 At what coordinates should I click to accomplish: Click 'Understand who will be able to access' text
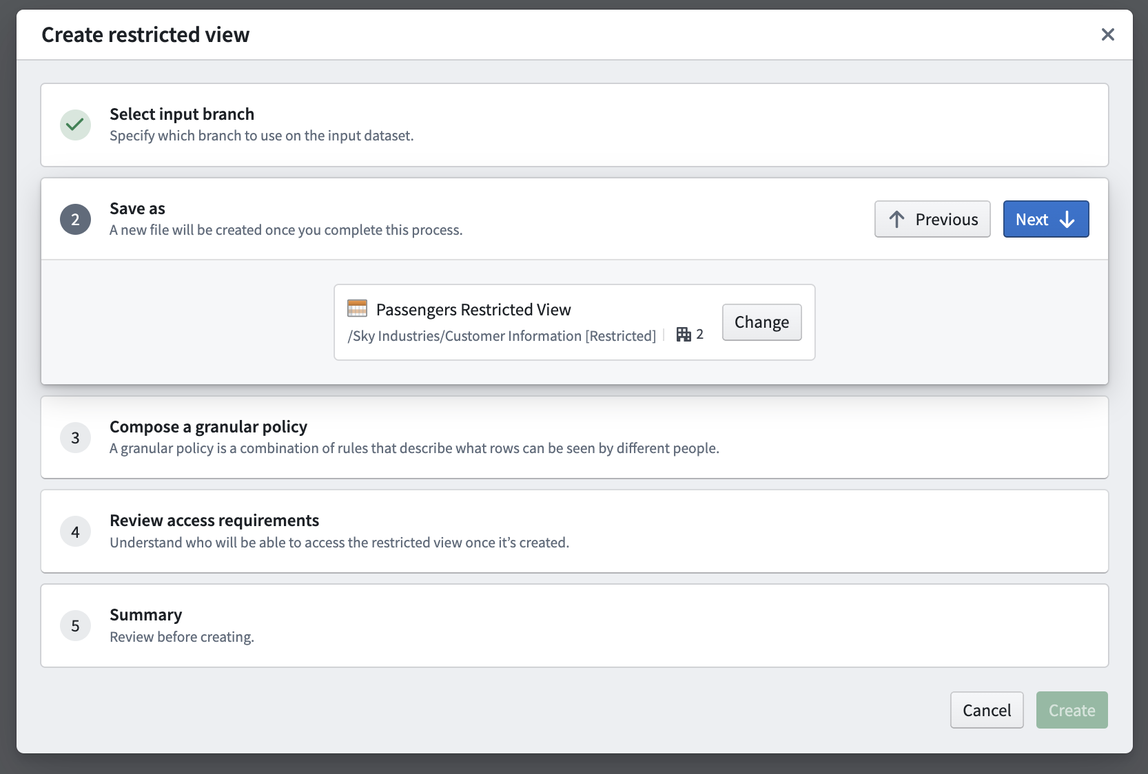coord(339,543)
